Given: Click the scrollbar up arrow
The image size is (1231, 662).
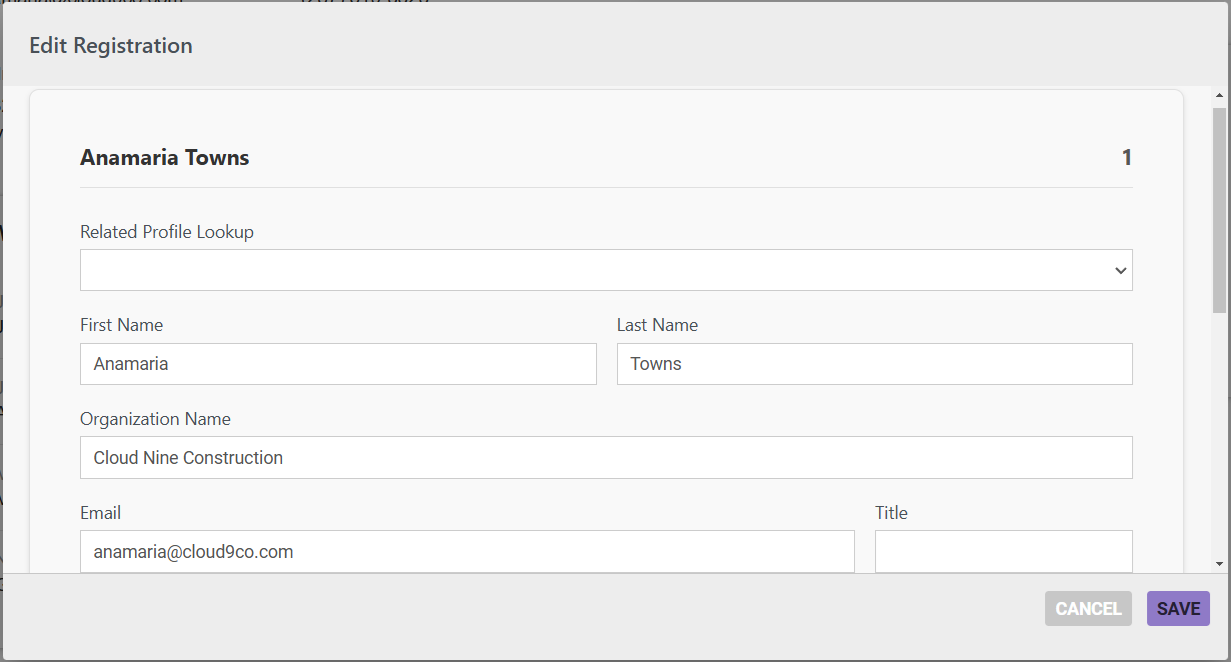Looking at the screenshot, I should tap(1219, 96).
